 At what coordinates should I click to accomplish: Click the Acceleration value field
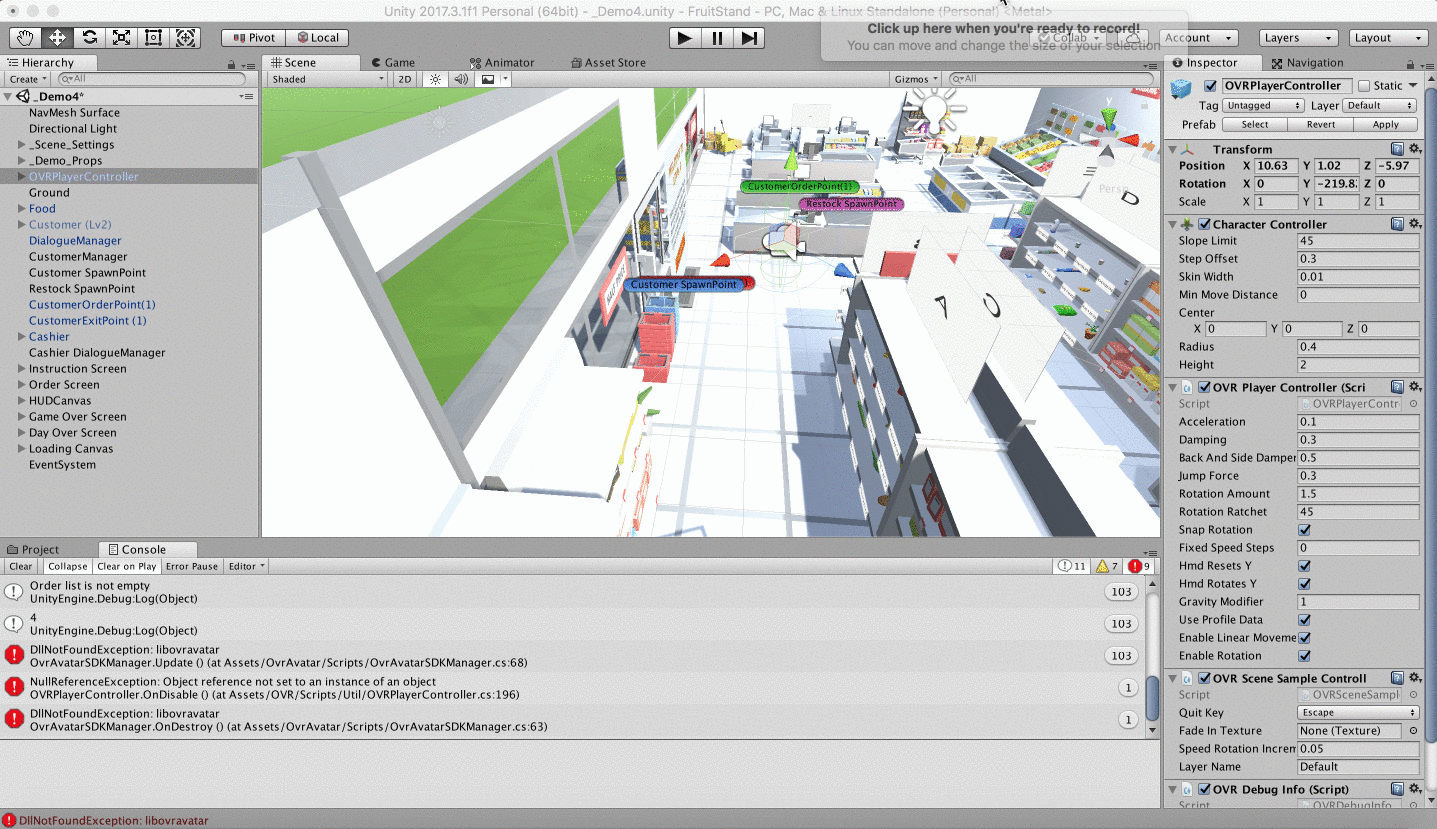click(x=1357, y=422)
